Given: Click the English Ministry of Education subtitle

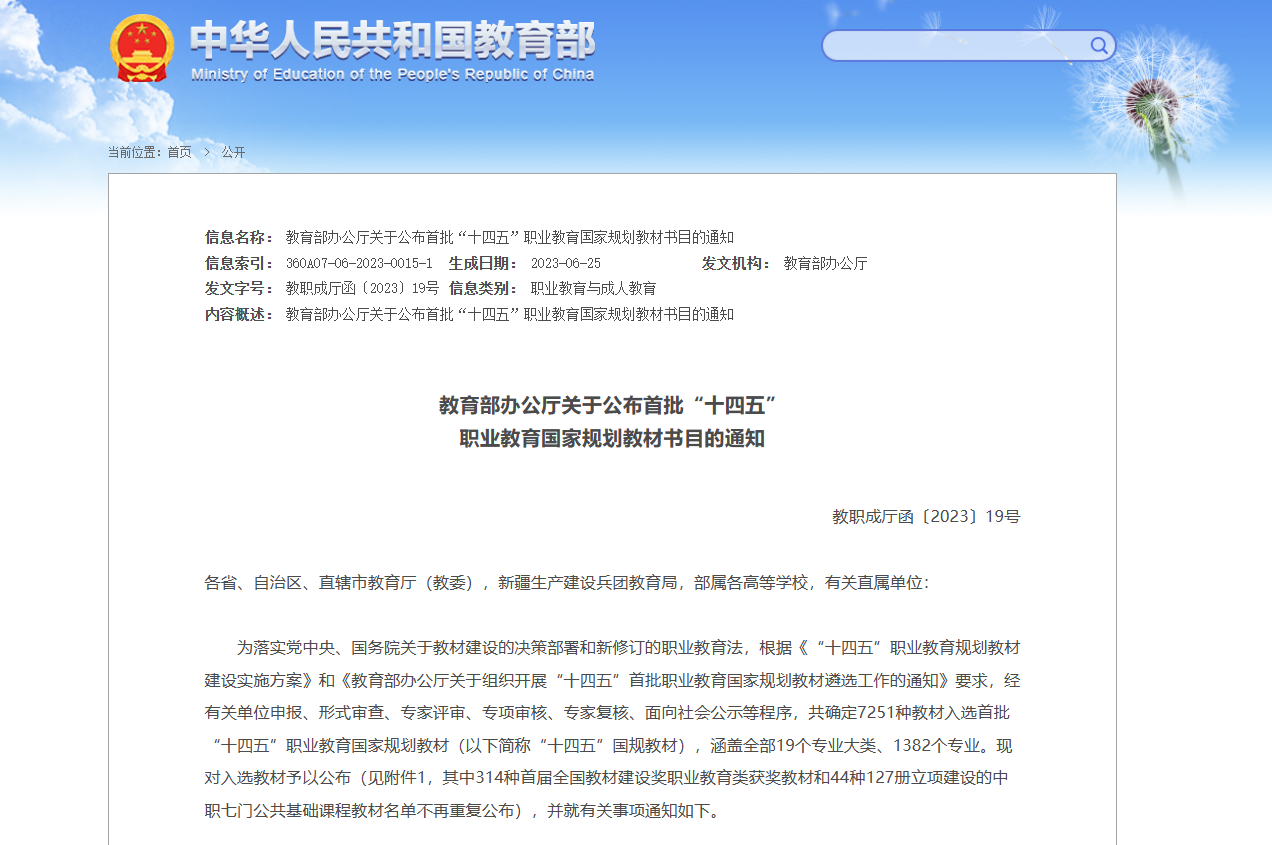Looking at the screenshot, I should point(392,75).
